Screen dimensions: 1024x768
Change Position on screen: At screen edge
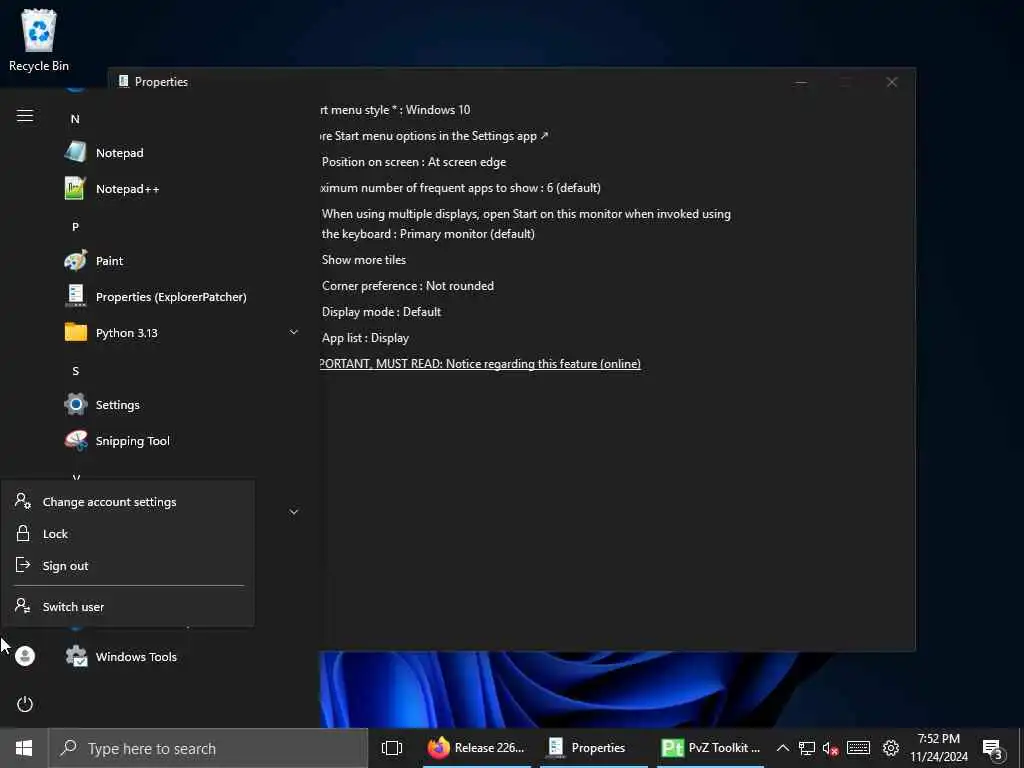[x=414, y=162]
